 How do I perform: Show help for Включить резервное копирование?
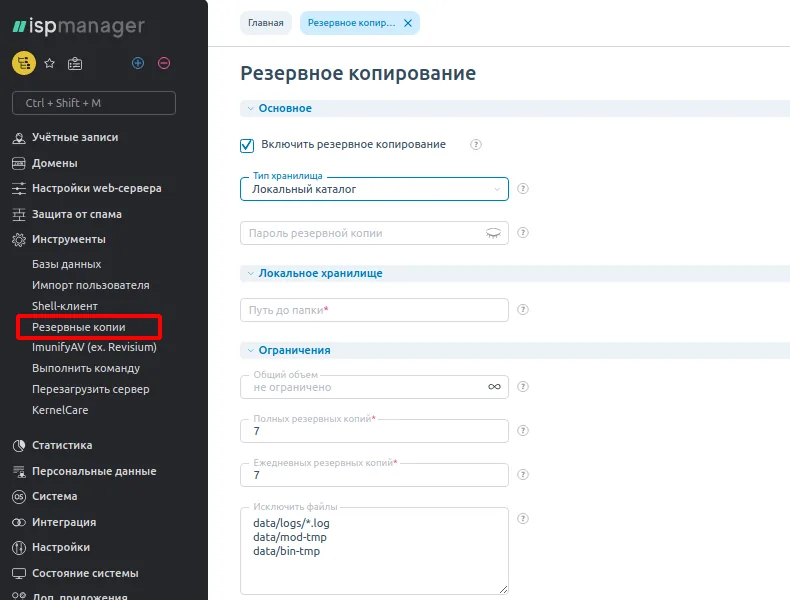coord(476,145)
